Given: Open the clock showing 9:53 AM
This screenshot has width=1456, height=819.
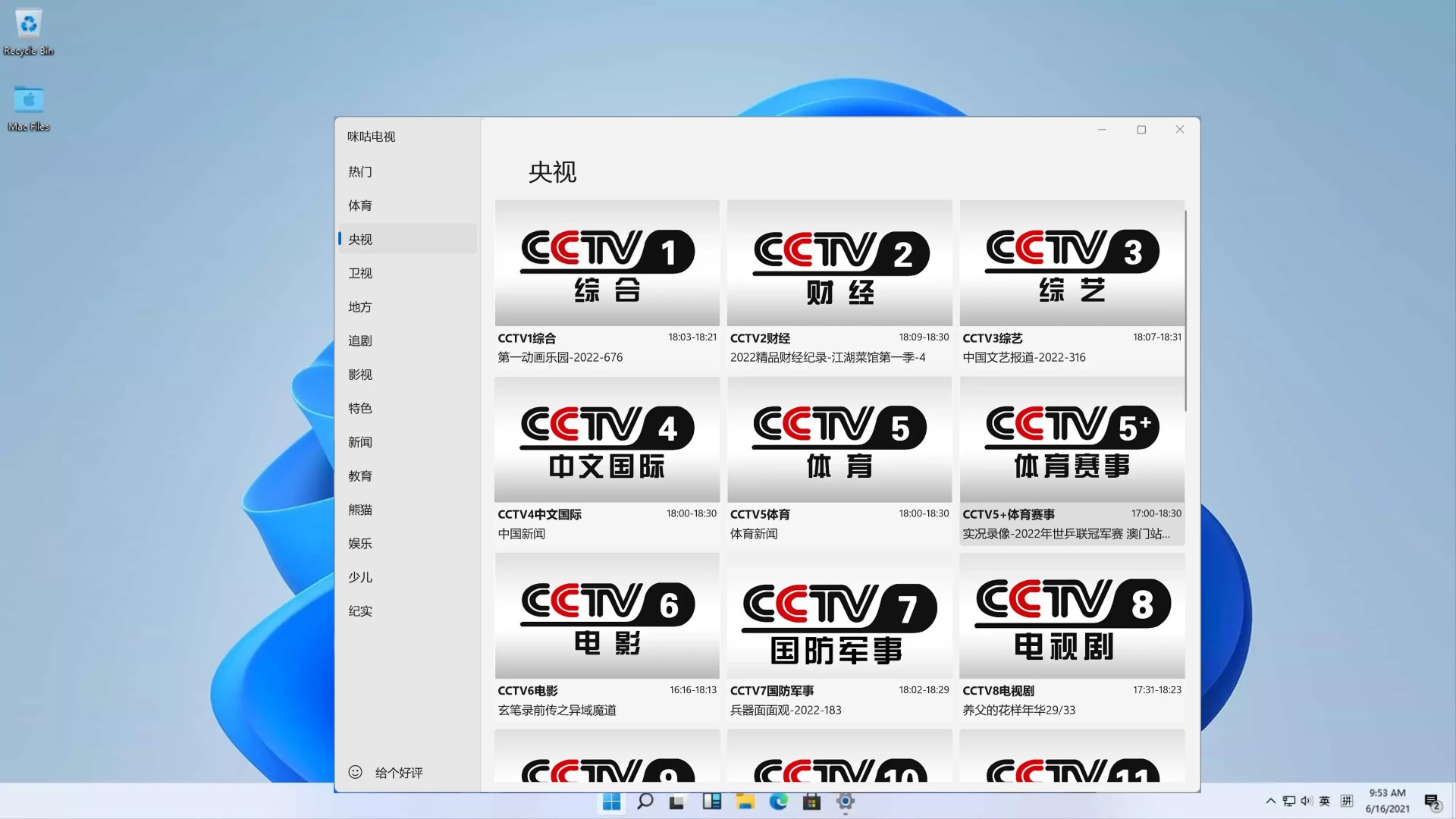Looking at the screenshot, I should [1387, 801].
